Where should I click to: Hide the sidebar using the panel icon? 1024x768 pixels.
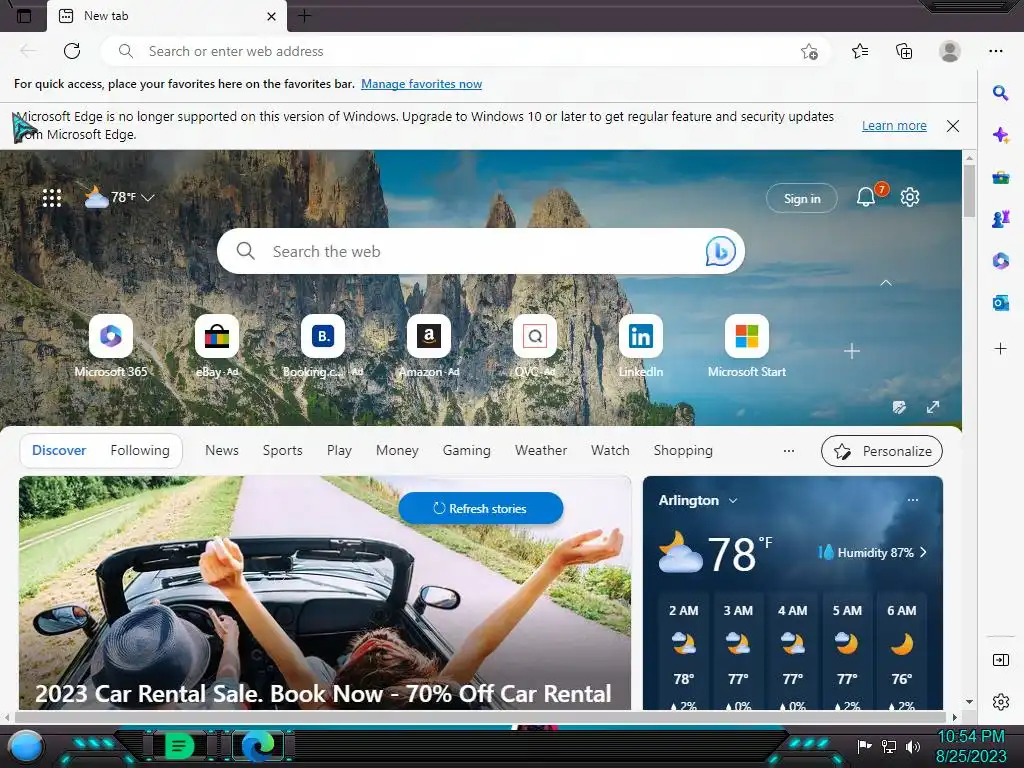(x=1000, y=660)
